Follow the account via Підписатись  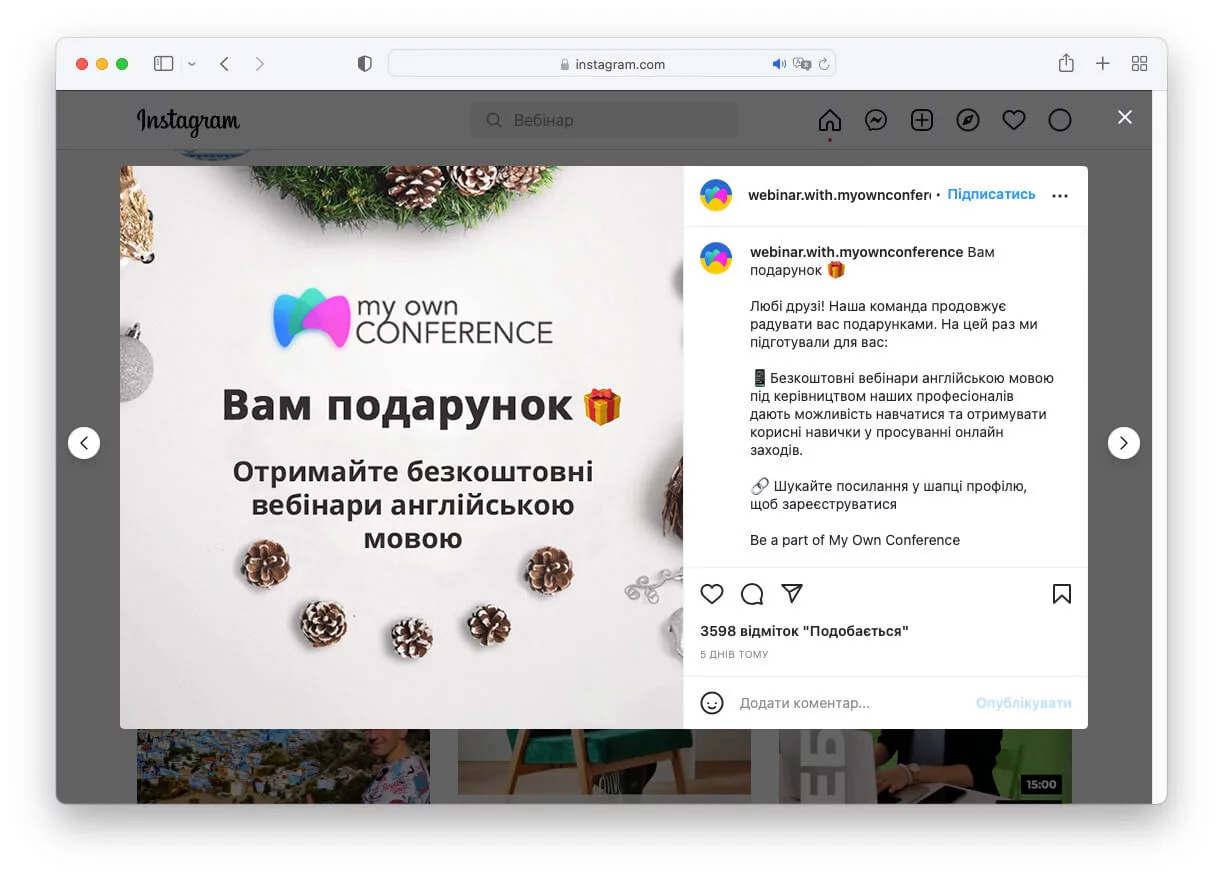tap(991, 194)
